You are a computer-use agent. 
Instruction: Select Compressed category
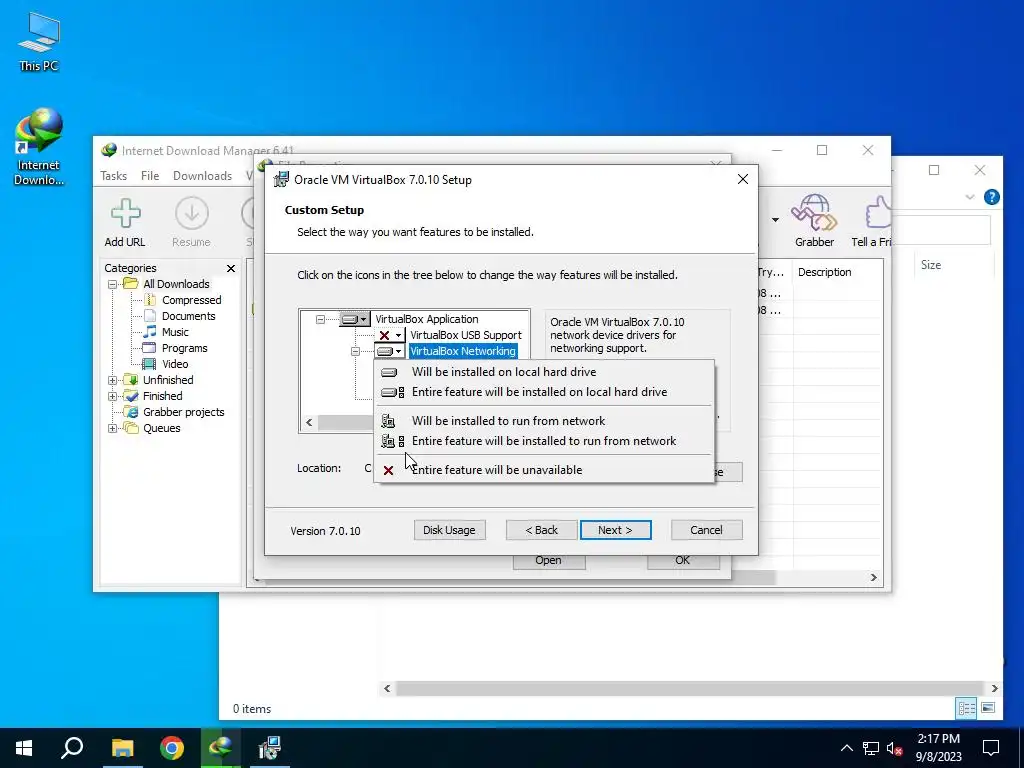(x=191, y=300)
